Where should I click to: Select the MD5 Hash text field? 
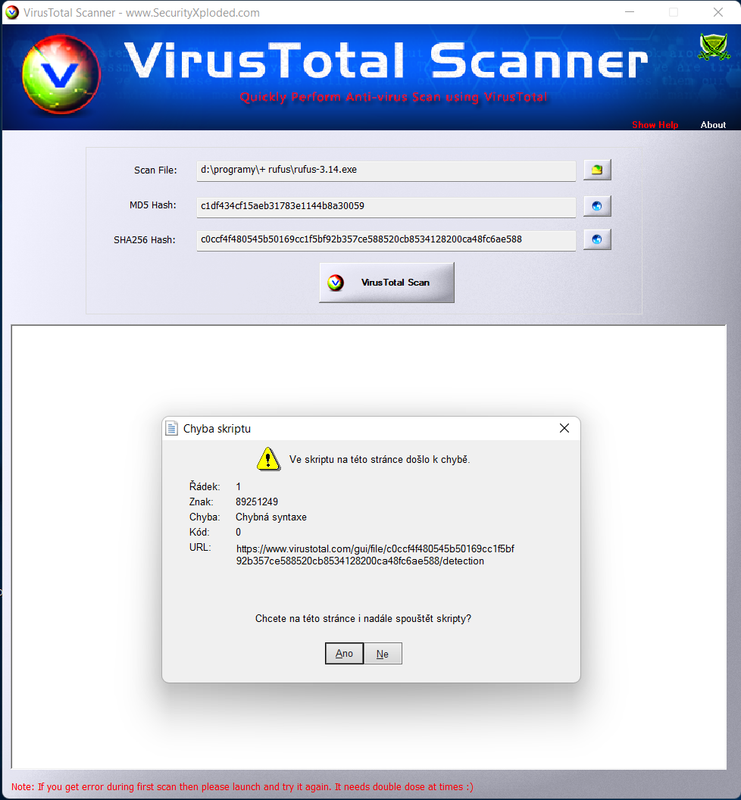coord(386,207)
